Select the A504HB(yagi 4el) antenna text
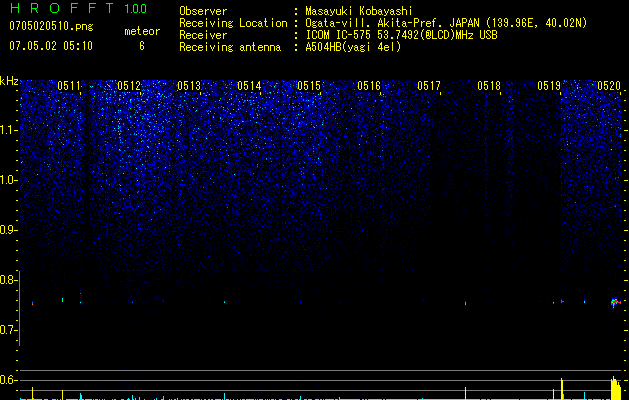Image resolution: width=629 pixels, height=400 pixels. [353, 47]
